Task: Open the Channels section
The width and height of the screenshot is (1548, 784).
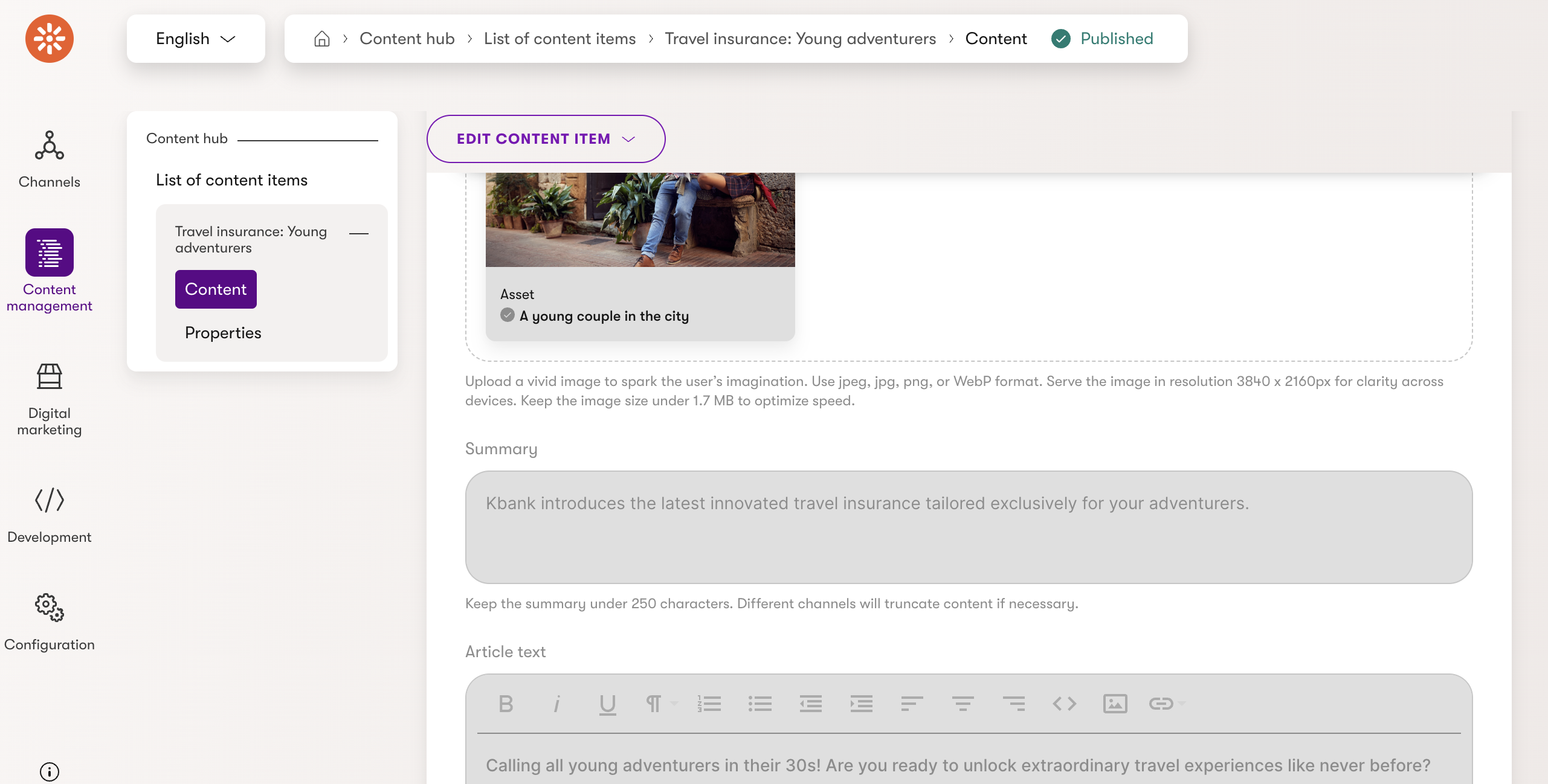Action: [x=50, y=159]
